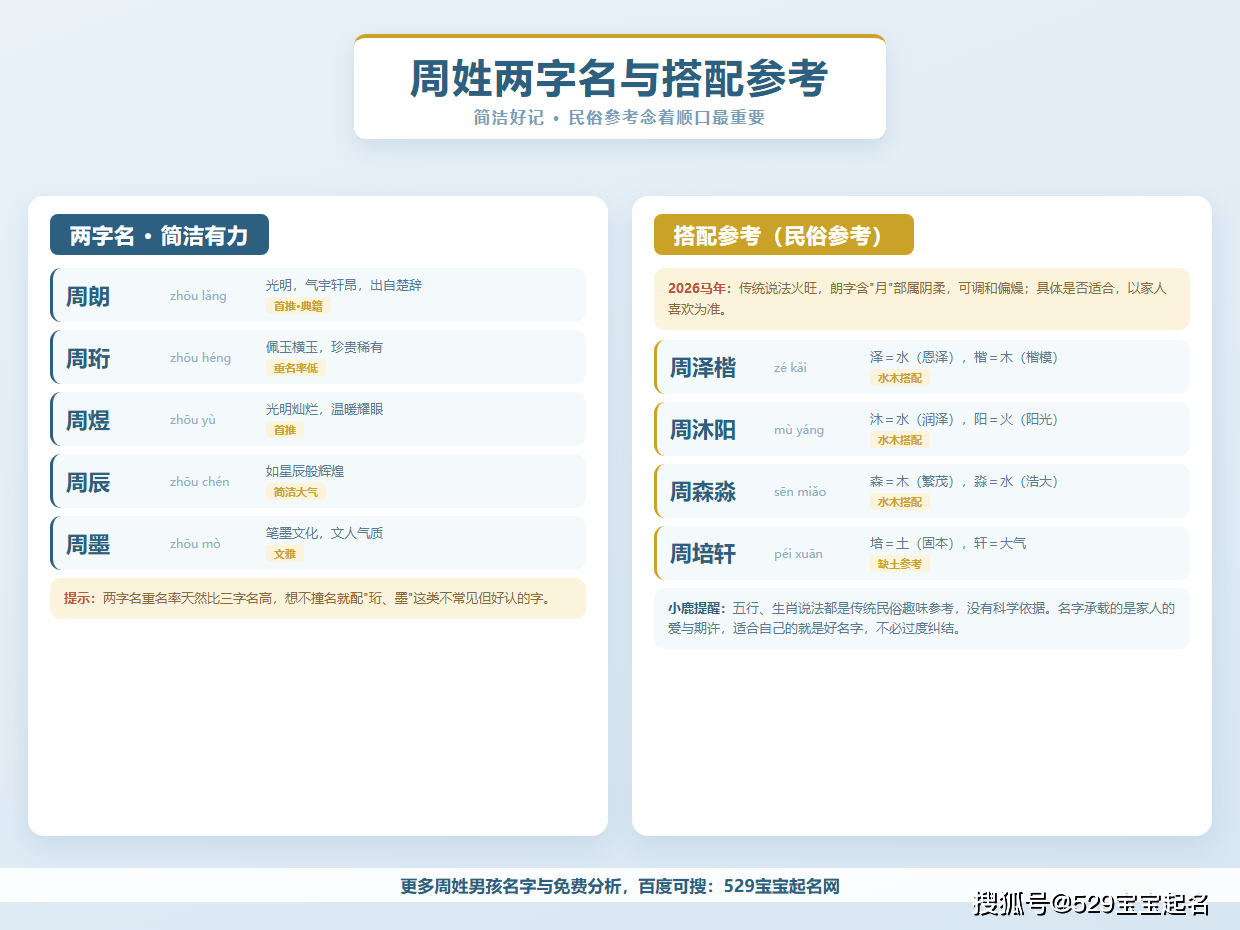Click the pinyin zé kǎi
Viewport: 1240px width, 930px height.
tap(790, 368)
